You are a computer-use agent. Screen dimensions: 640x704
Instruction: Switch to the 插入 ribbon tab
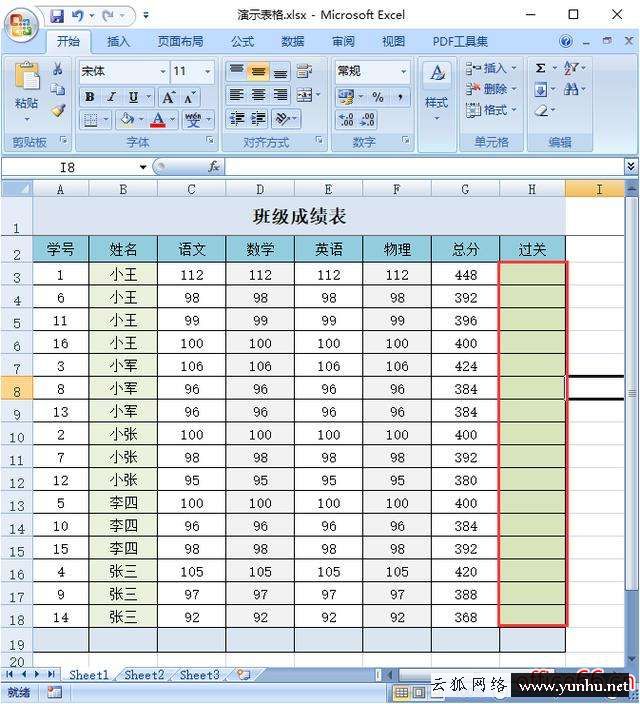(119, 42)
